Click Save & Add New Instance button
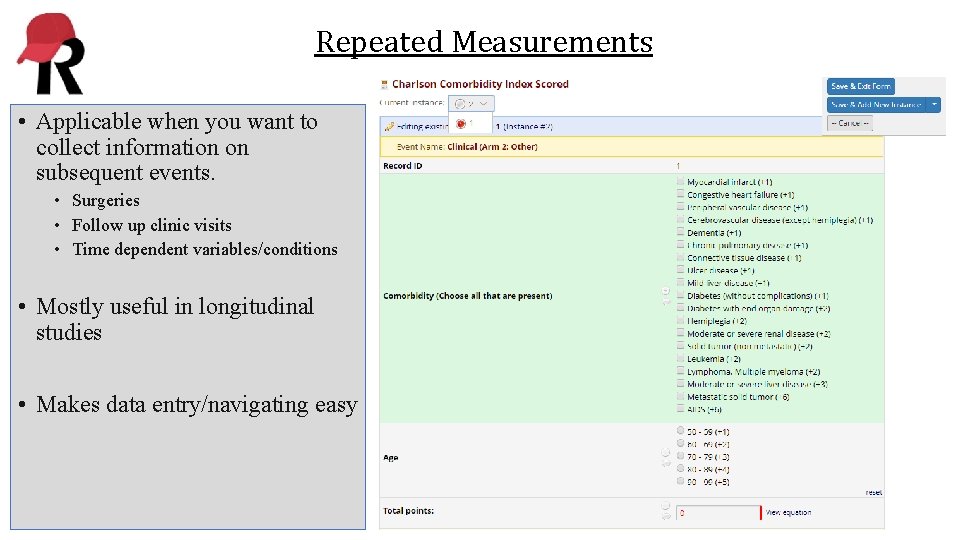Image resolution: width=960 pixels, height=540 pixels. [x=877, y=105]
